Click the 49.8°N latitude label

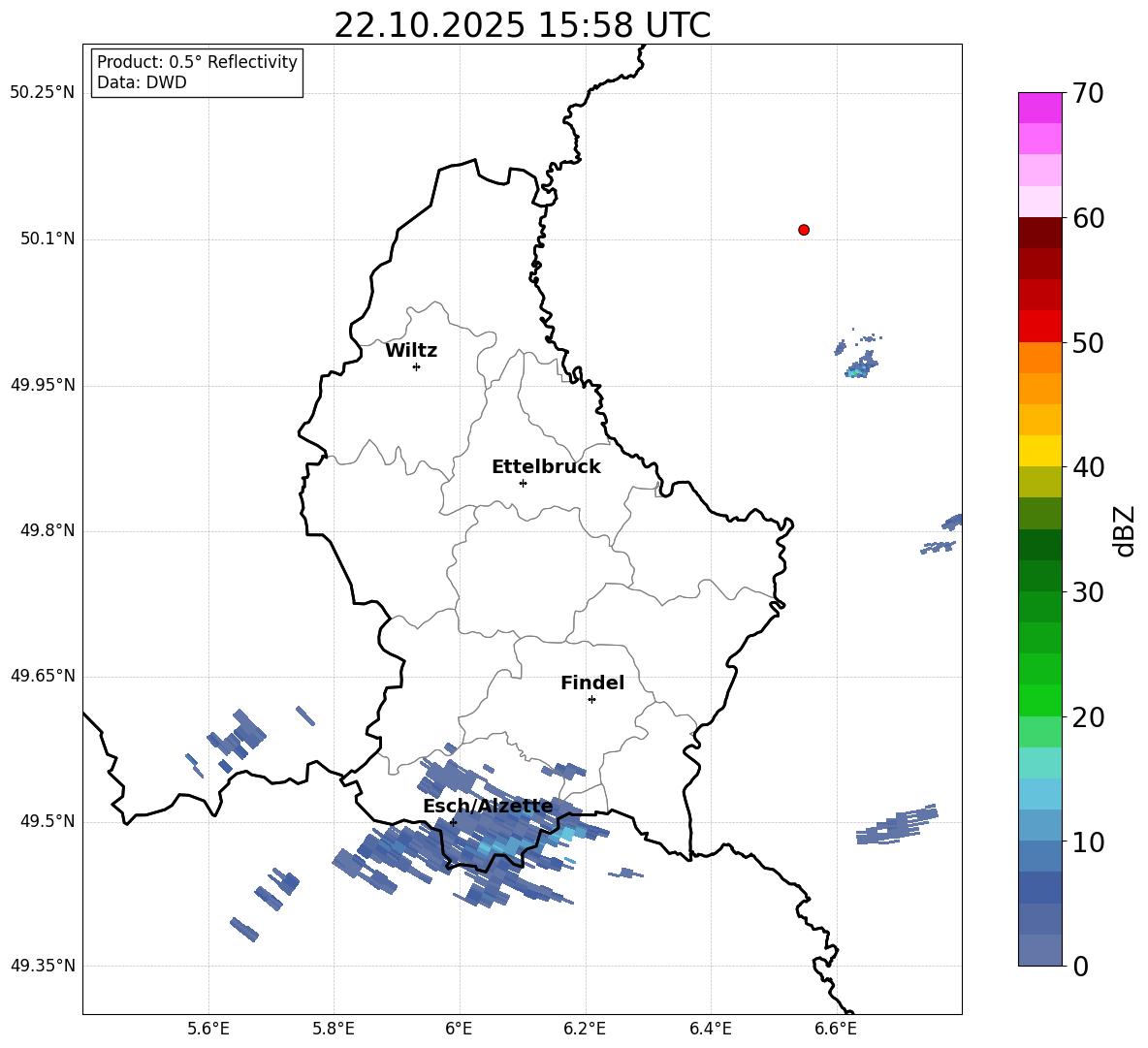coord(48,530)
